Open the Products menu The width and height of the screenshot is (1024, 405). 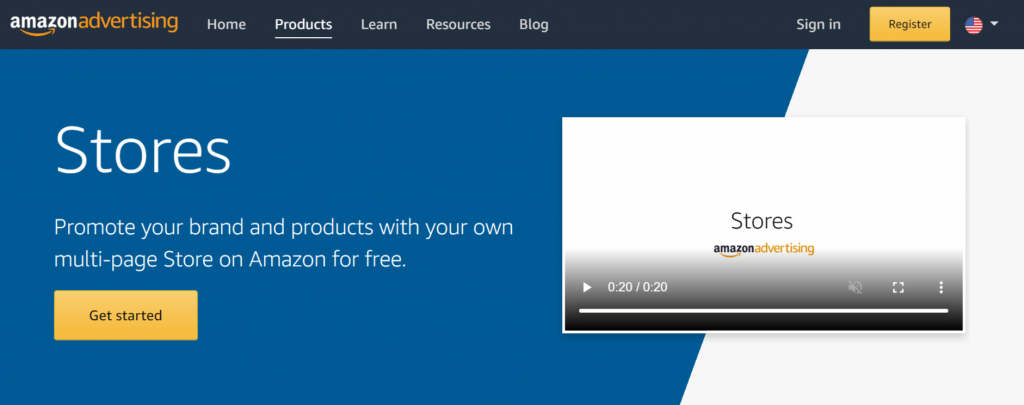(x=303, y=24)
